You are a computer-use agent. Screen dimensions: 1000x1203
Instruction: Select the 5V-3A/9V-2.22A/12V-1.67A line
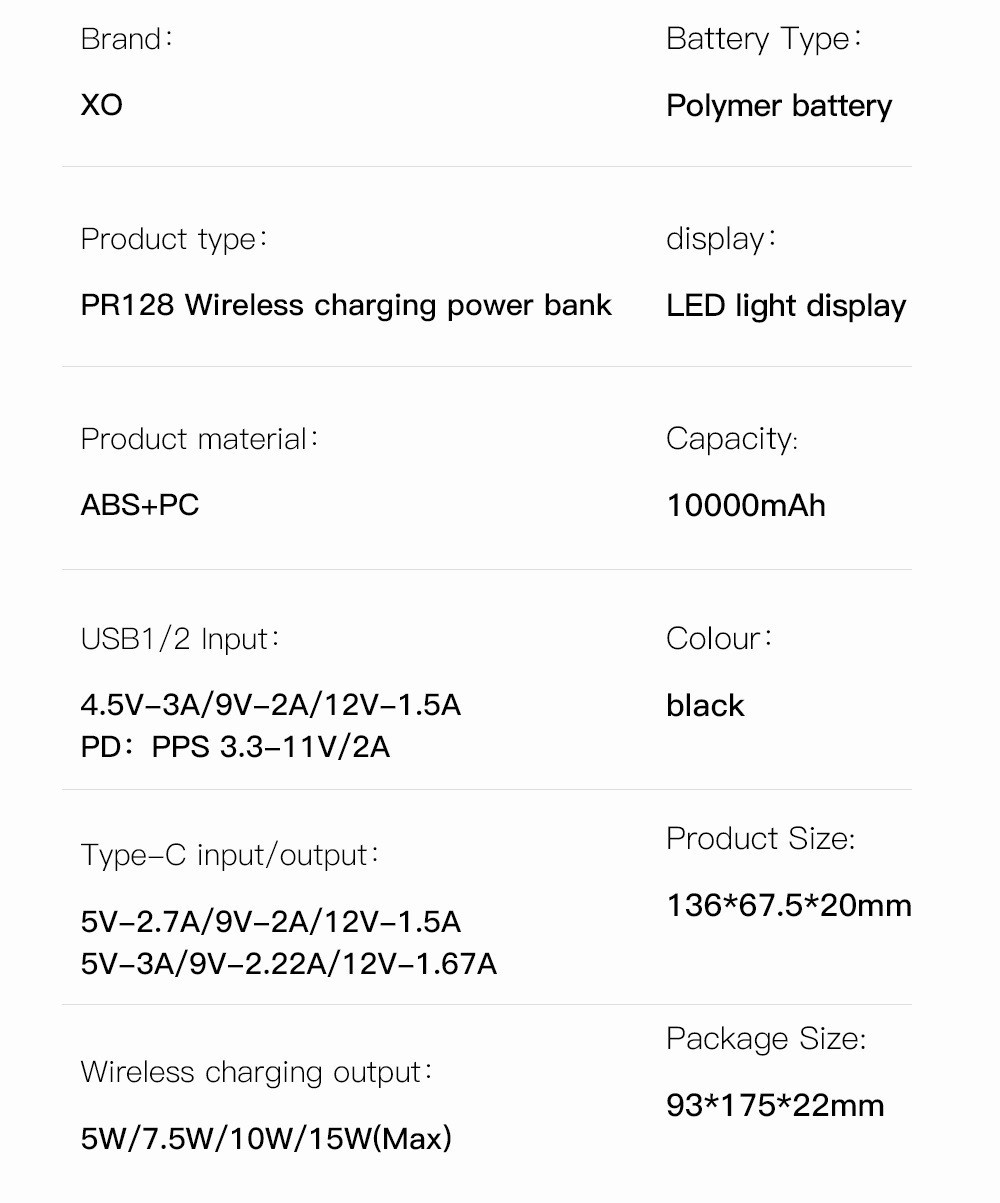click(289, 964)
